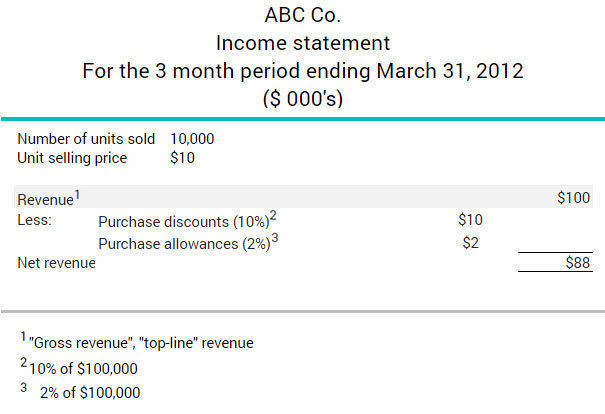Image resolution: width=605 pixels, height=414 pixels.
Task: Click the $10 purchase discounts amount
Action: coord(470,220)
